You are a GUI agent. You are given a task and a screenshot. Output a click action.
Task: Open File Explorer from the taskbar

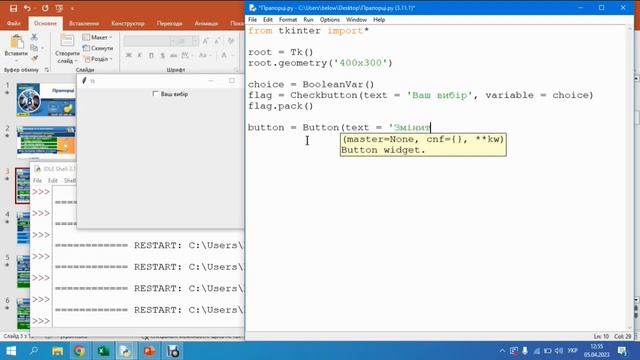point(57,351)
